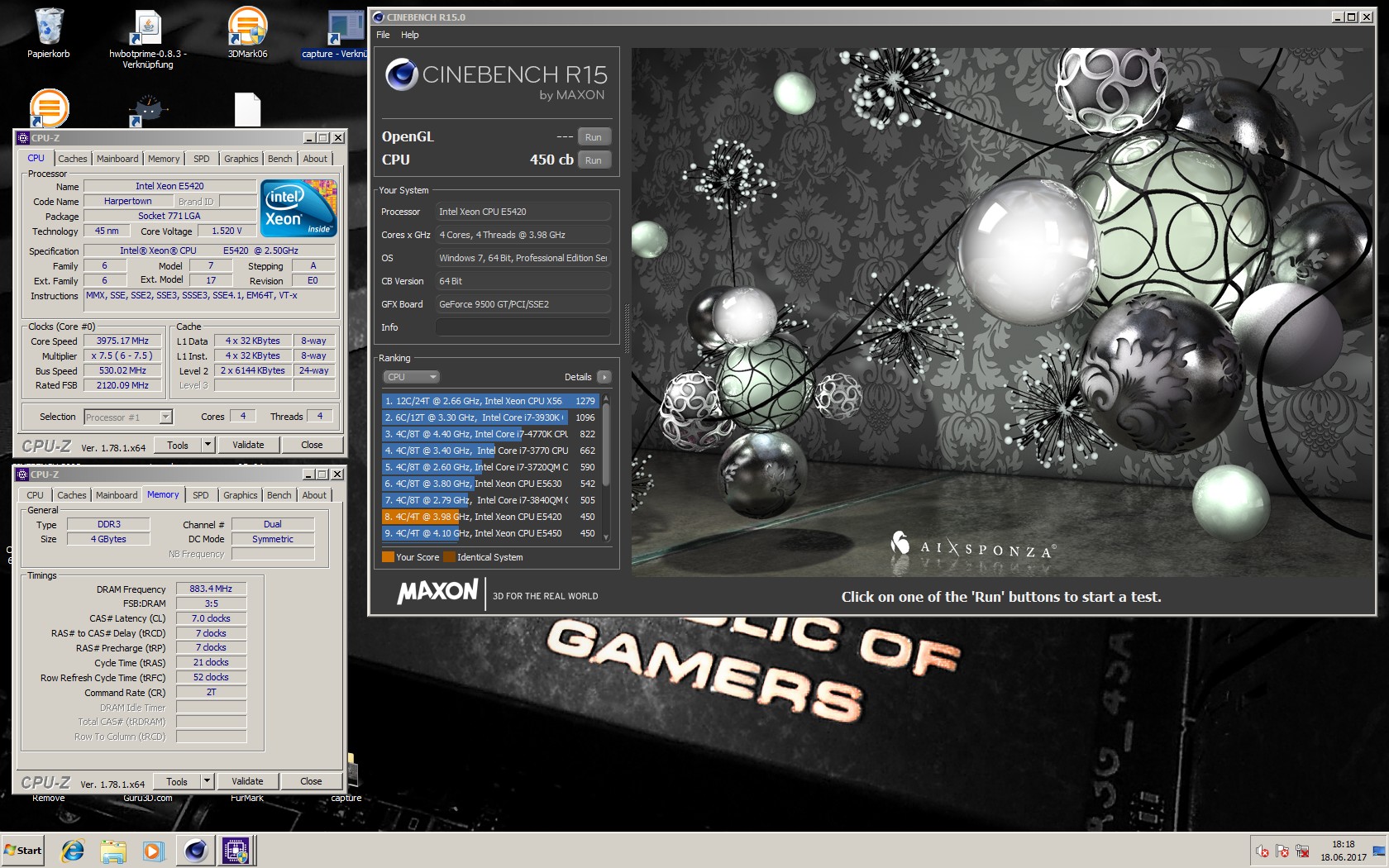This screenshot has width=1389, height=868.
Task: Open Bench tab in top CPU-Z
Action: point(280,159)
